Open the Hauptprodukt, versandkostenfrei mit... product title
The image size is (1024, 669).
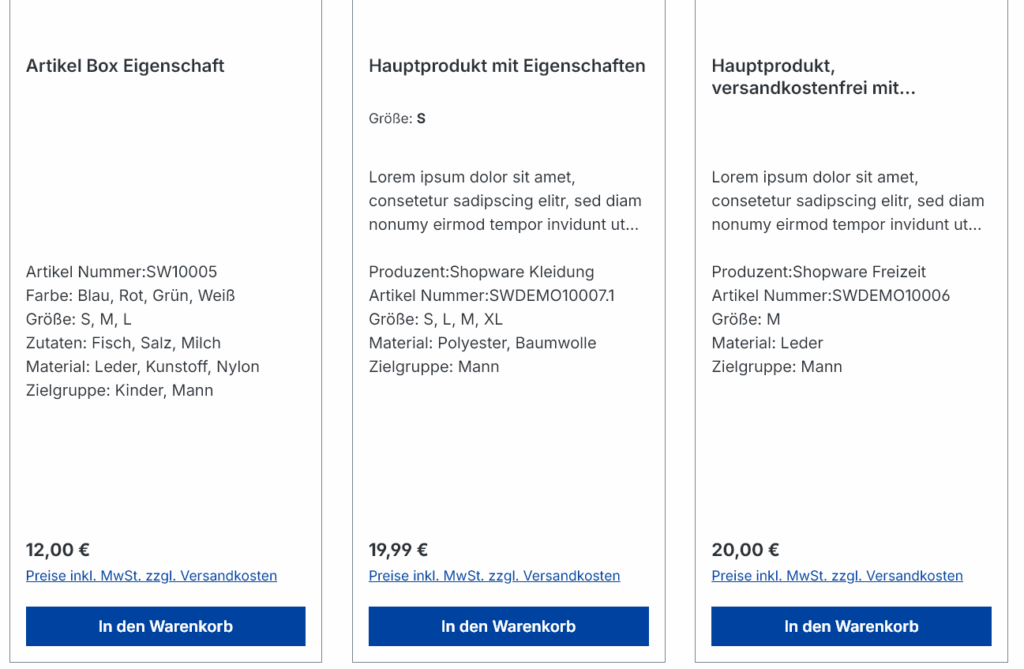coord(814,76)
